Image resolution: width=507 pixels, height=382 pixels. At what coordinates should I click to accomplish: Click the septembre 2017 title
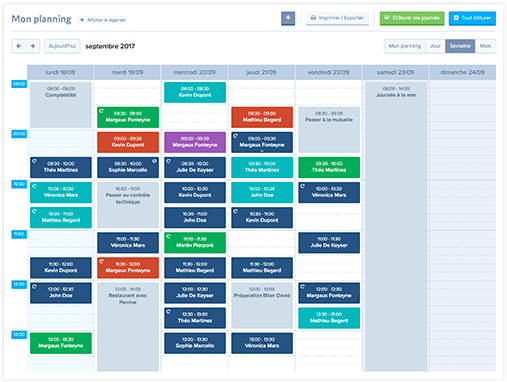[x=110, y=46]
